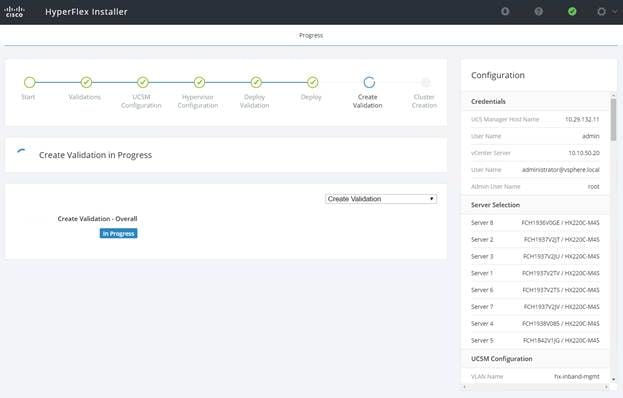
Task: Select the UCSM Configuration step checkmark
Action: pyautogui.click(x=143, y=82)
